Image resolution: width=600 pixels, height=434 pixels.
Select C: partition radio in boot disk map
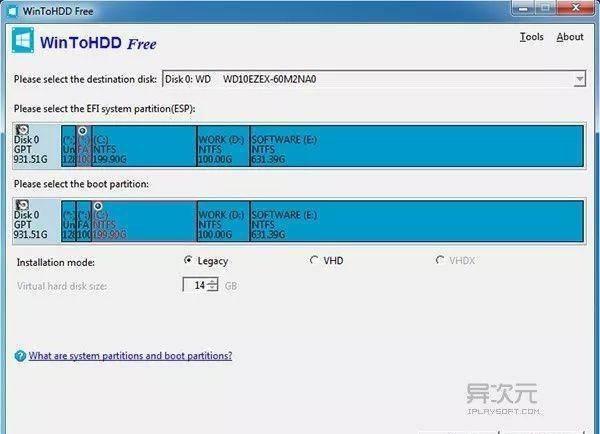[x=98, y=206]
